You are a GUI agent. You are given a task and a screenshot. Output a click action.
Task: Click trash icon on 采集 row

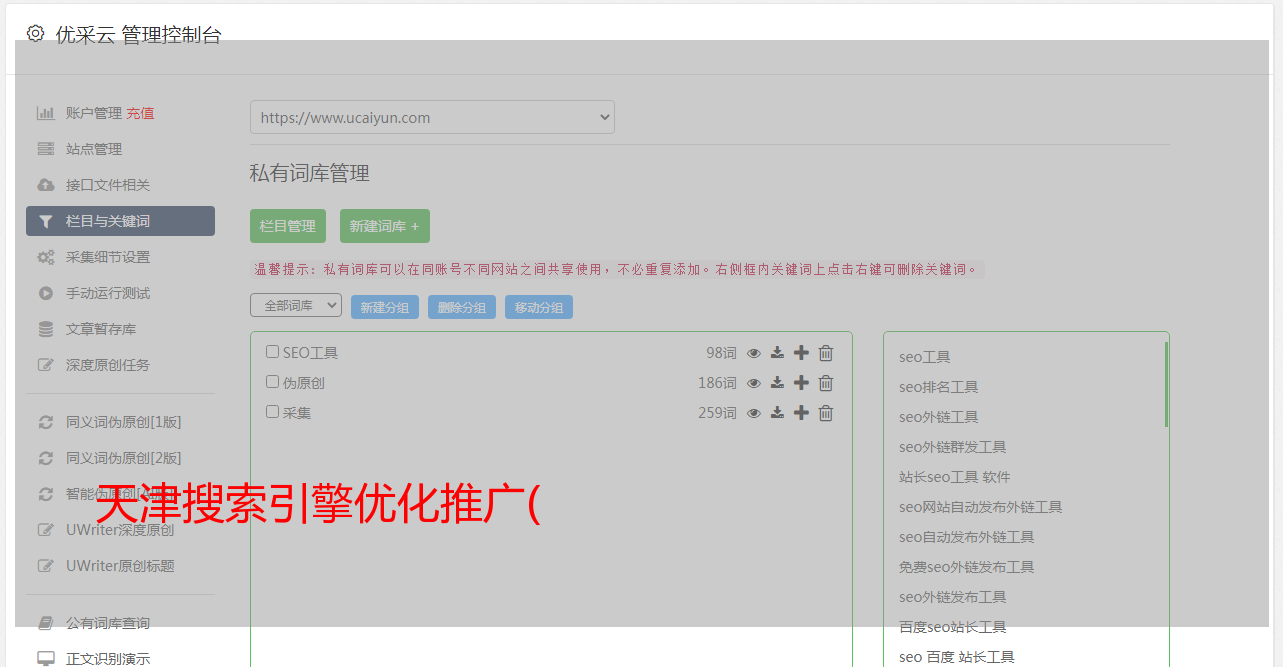(x=826, y=413)
